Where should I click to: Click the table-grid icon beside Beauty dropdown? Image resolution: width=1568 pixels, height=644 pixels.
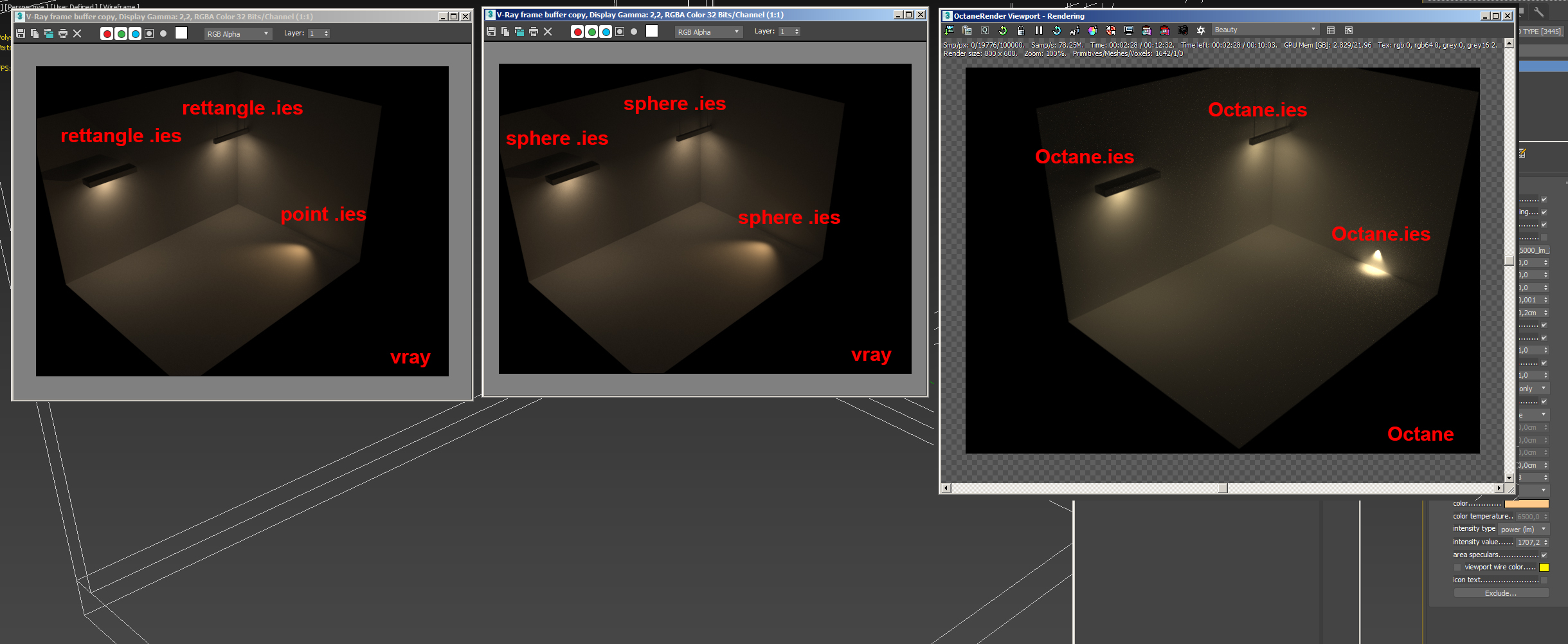[1331, 30]
